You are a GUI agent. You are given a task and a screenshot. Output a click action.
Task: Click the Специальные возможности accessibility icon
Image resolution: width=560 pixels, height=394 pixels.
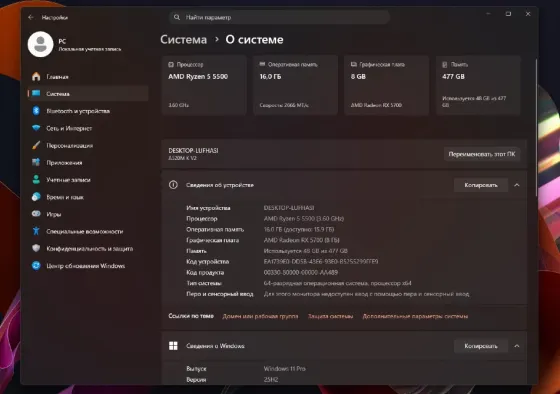click(36, 231)
